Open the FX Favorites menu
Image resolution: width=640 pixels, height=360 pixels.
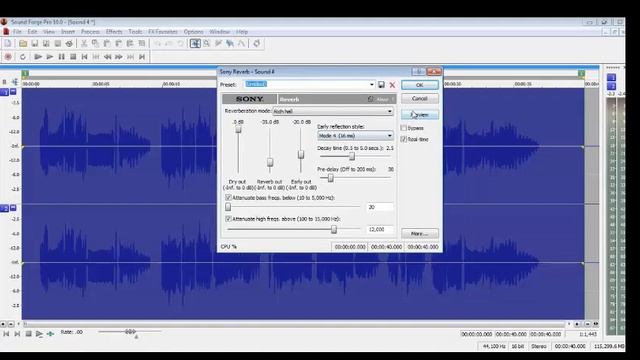(x=162, y=31)
